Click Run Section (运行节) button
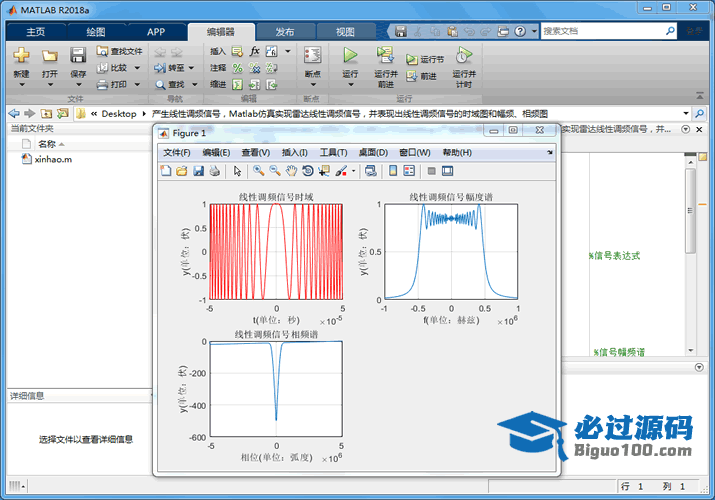Image resolution: width=715 pixels, height=500 pixels. tap(425, 60)
